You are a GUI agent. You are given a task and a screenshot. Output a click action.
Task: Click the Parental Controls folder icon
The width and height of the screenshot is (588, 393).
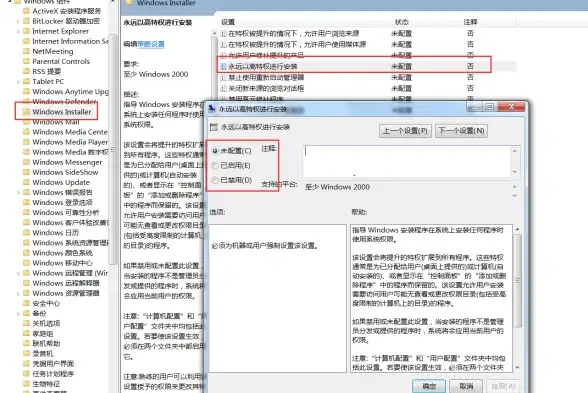(26, 62)
